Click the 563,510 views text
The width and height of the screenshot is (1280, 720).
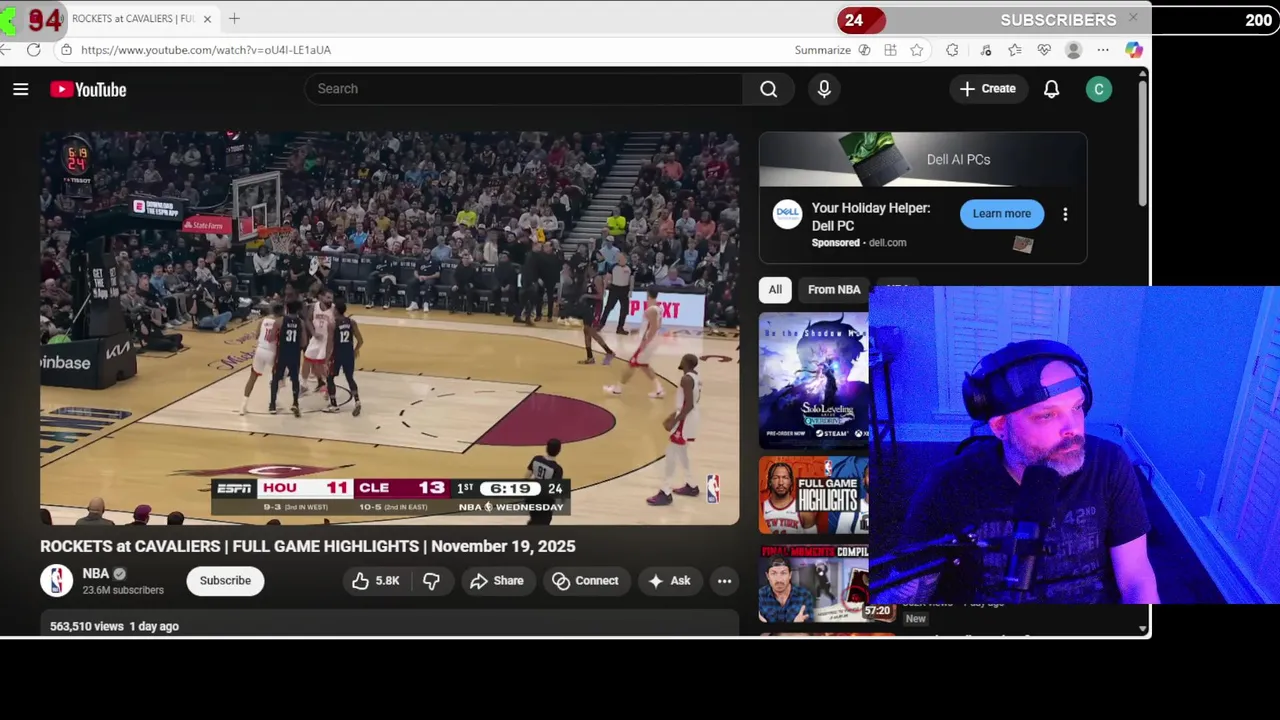click(87, 627)
